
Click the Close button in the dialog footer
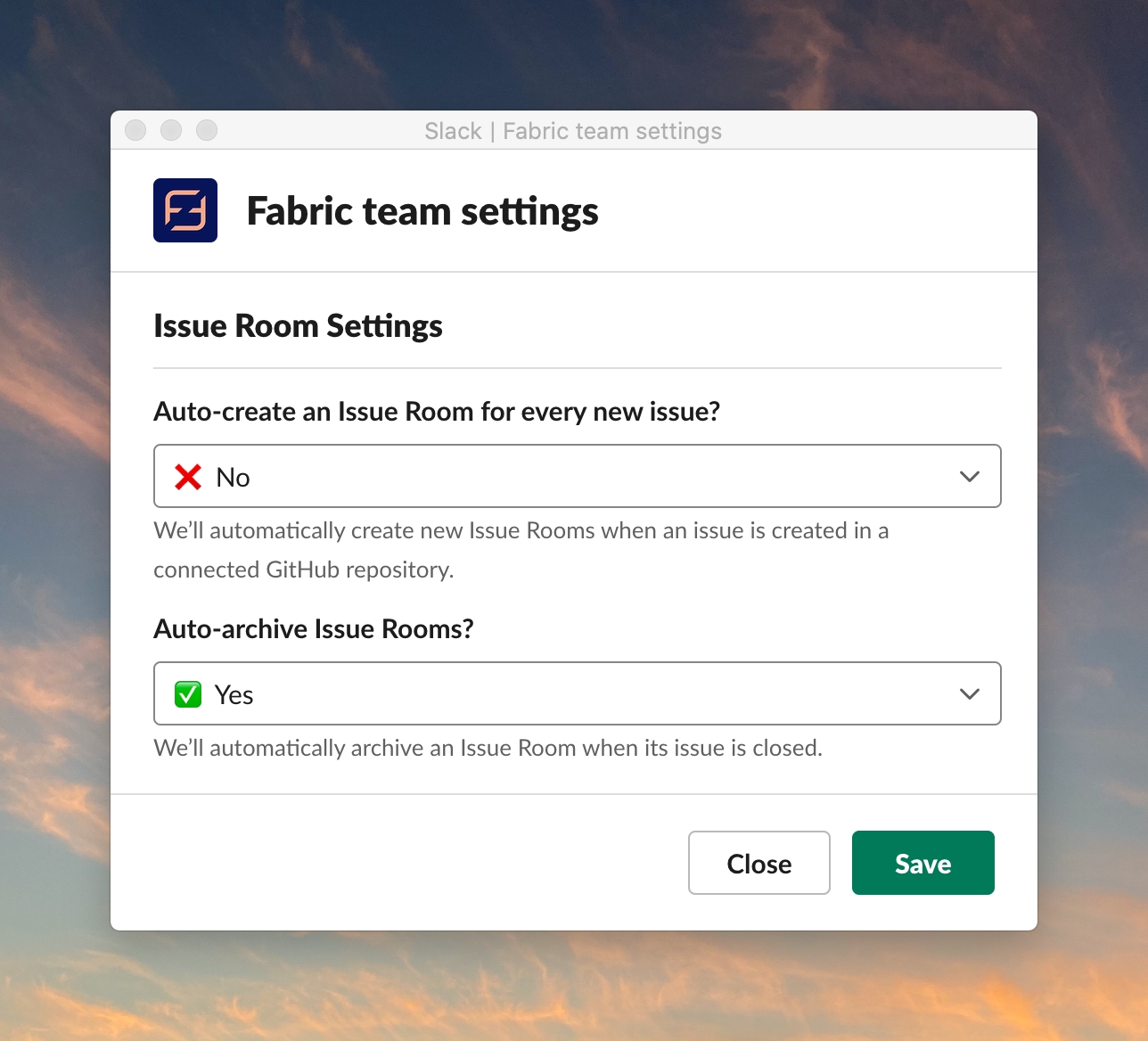758,863
